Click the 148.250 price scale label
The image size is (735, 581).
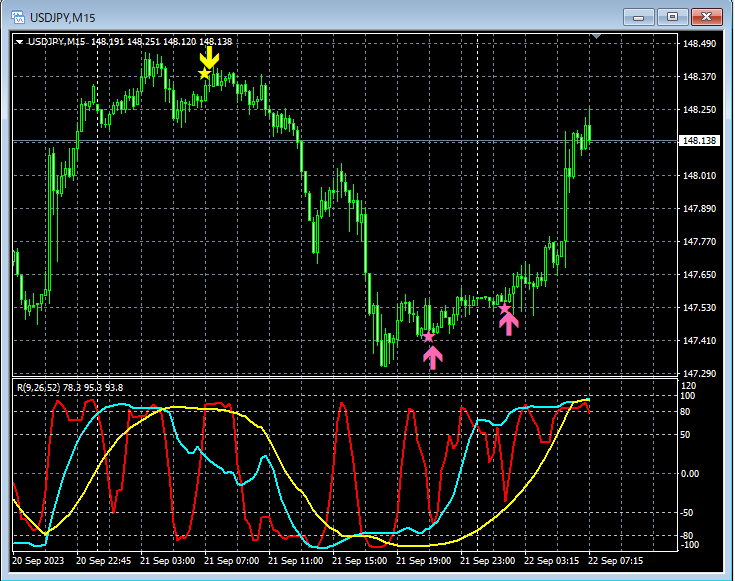coord(699,110)
